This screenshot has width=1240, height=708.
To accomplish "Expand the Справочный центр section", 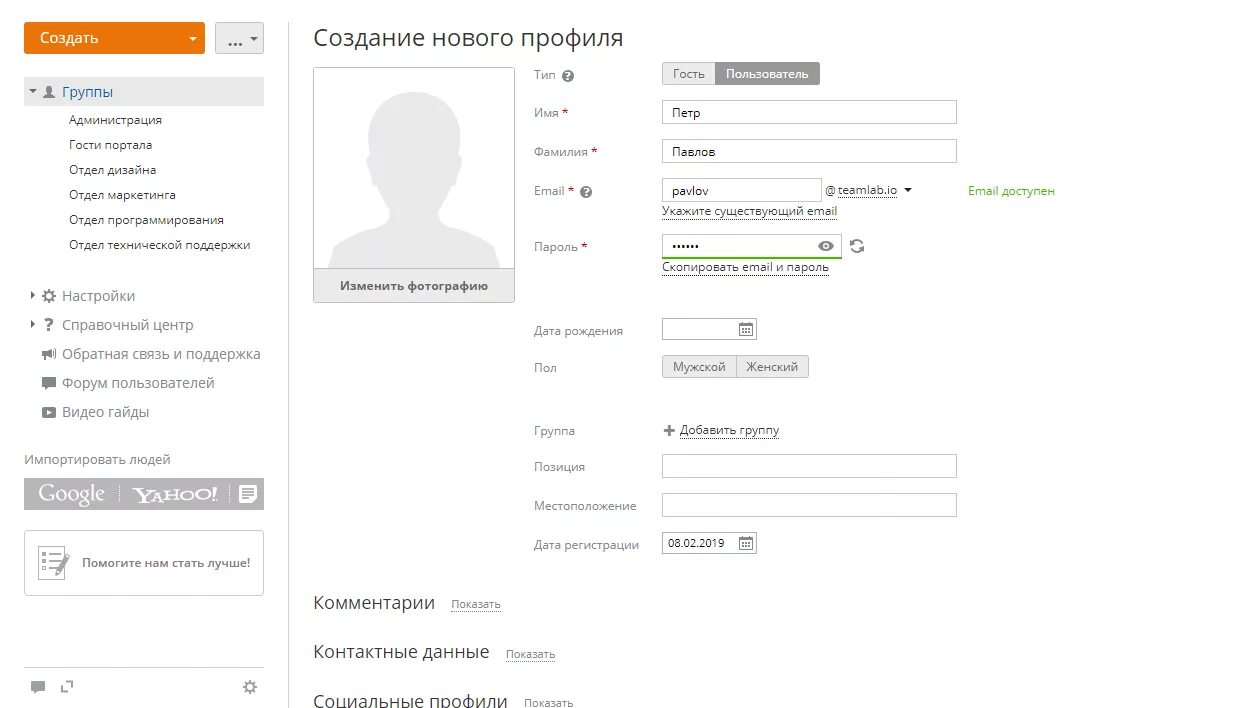I will (33, 325).
